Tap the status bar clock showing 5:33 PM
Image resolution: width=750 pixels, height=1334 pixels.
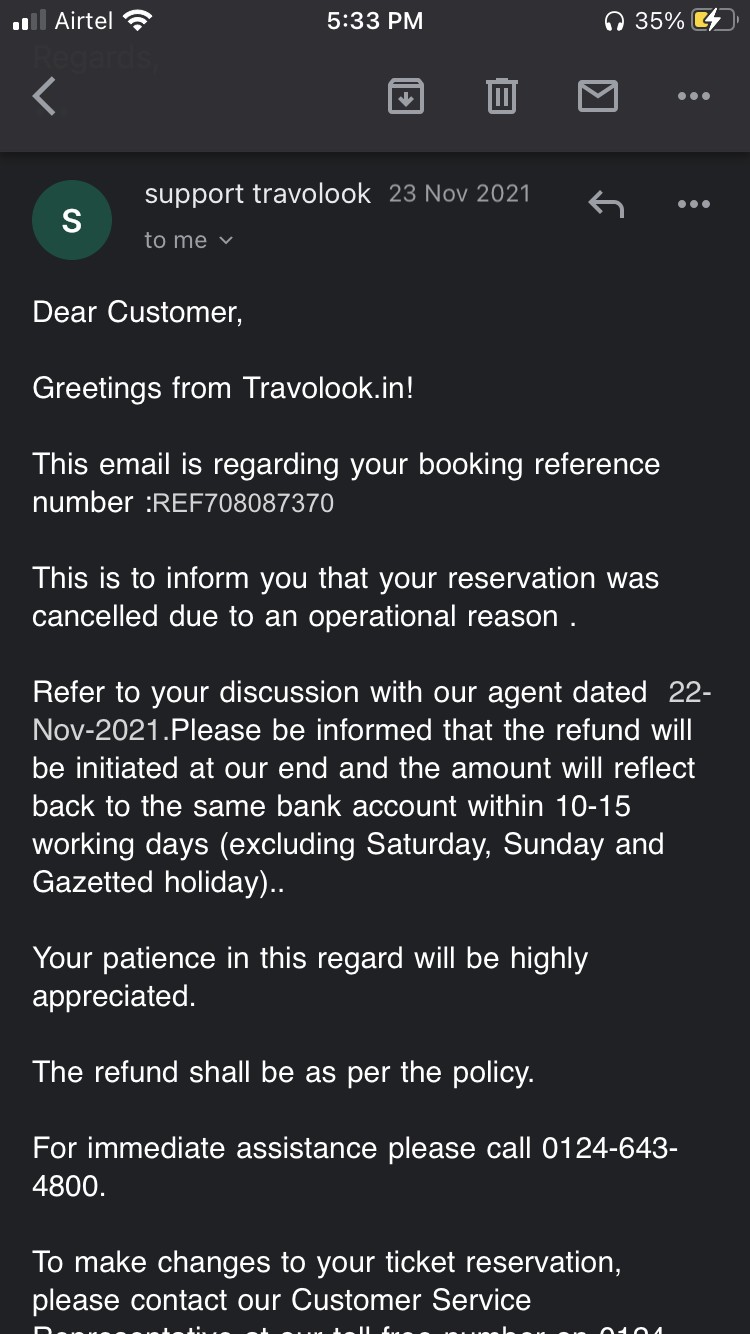tap(375, 21)
